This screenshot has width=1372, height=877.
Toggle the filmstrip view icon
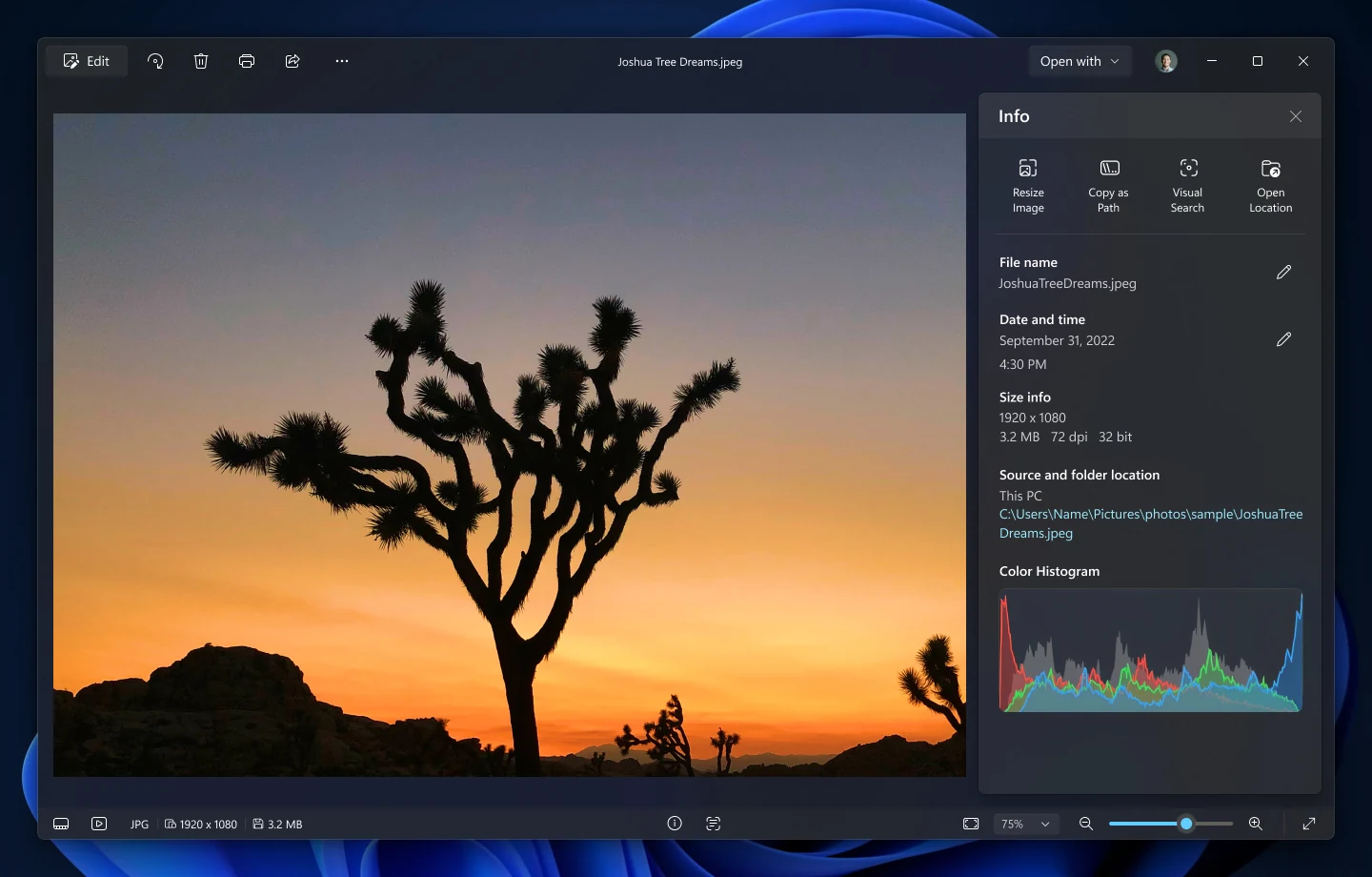tap(61, 824)
